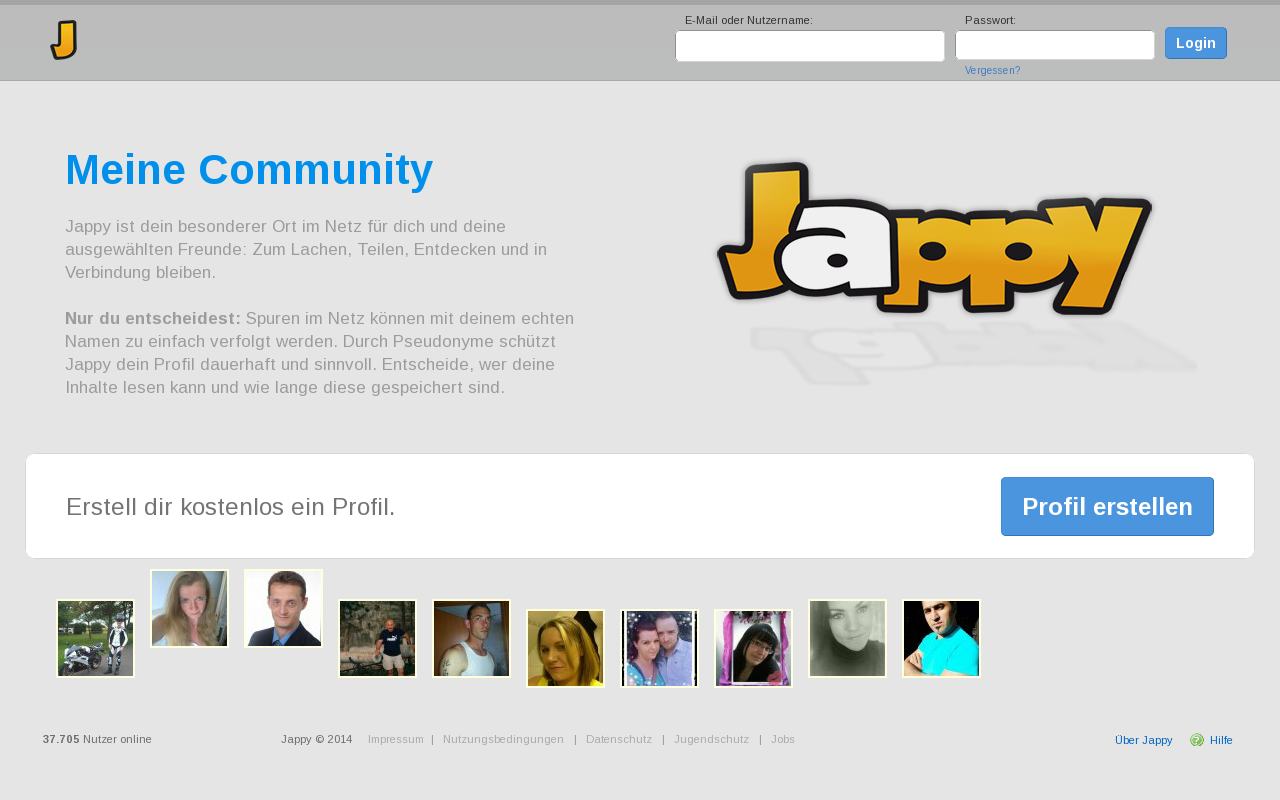Click the Login button
This screenshot has height=800, width=1280.
[1196, 43]
